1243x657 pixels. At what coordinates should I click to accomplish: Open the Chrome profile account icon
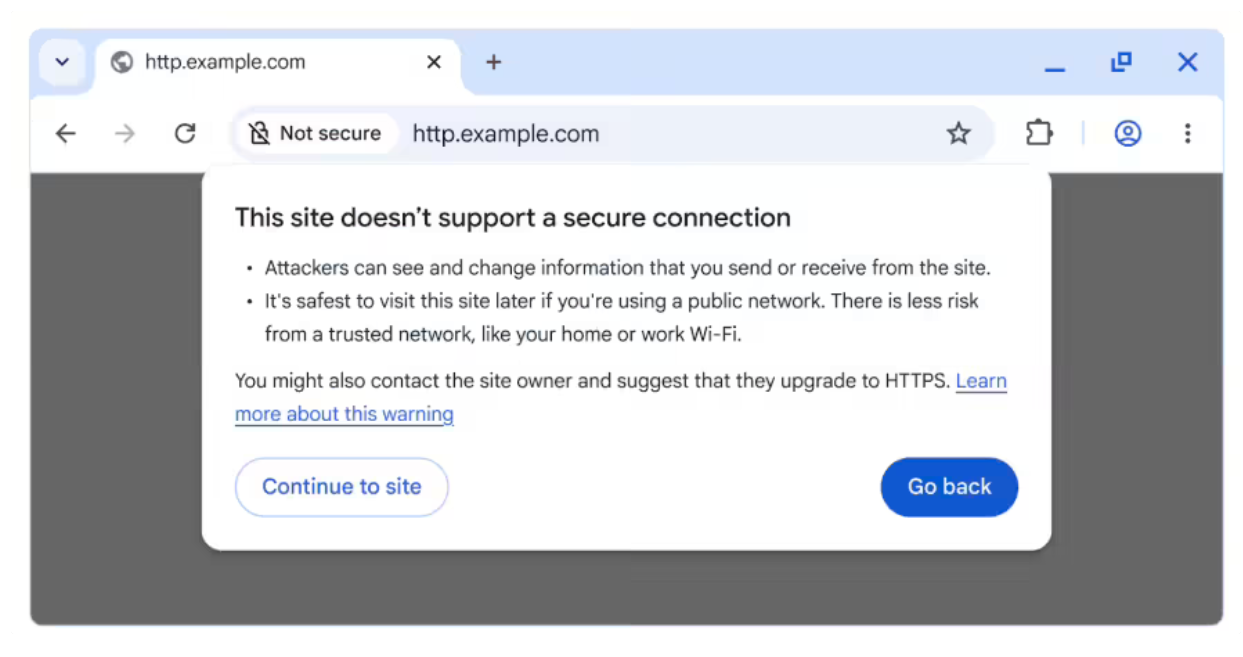point(1127,132)
